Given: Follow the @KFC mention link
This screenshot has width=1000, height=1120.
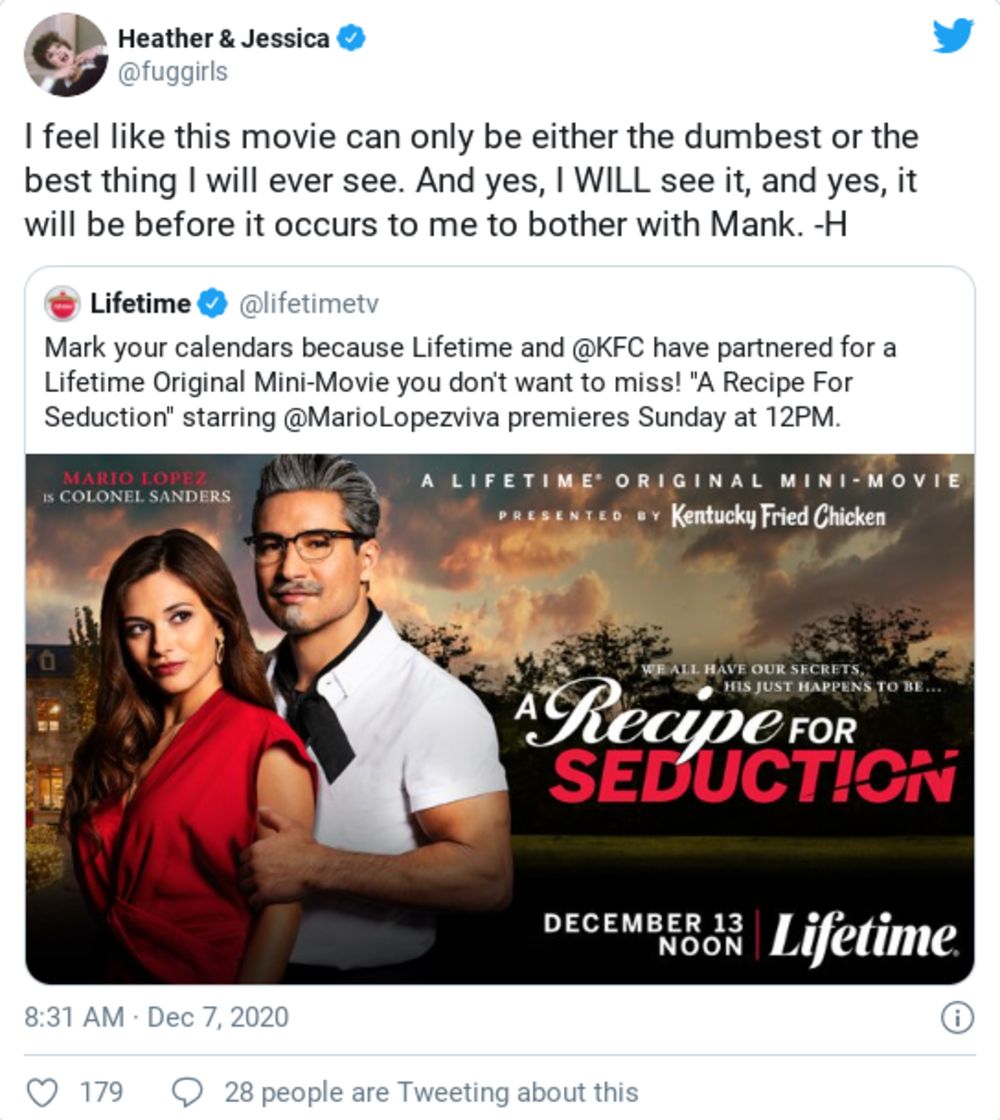Looking at the screenshot, I should point(608,347).
